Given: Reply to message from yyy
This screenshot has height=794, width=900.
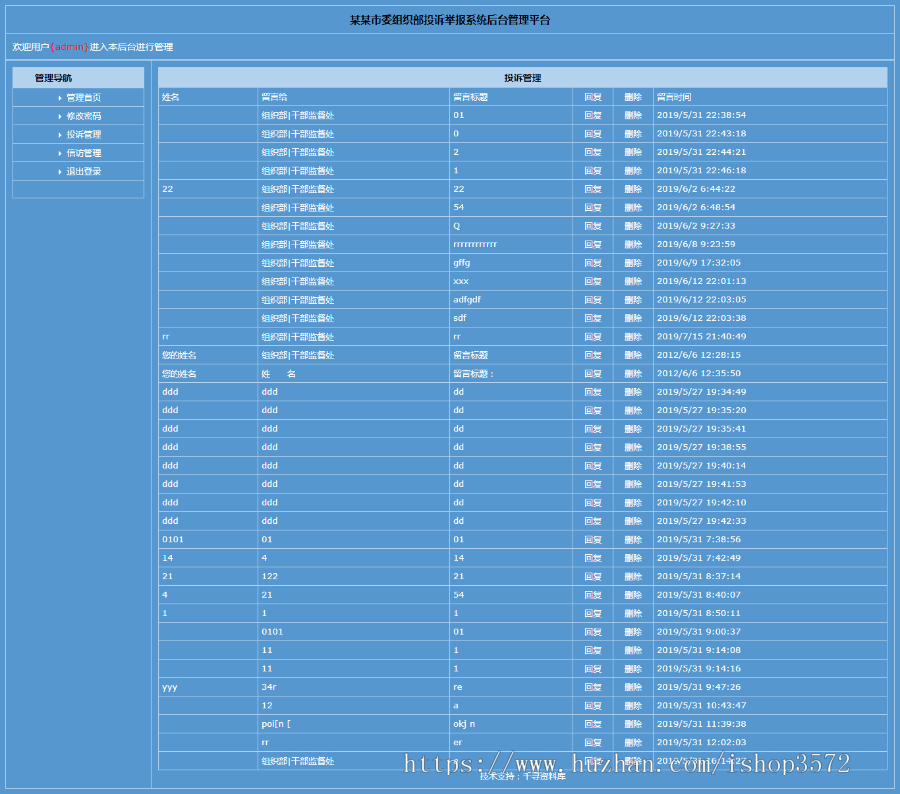Looking at the screenshot, I should tap(593, 687).
